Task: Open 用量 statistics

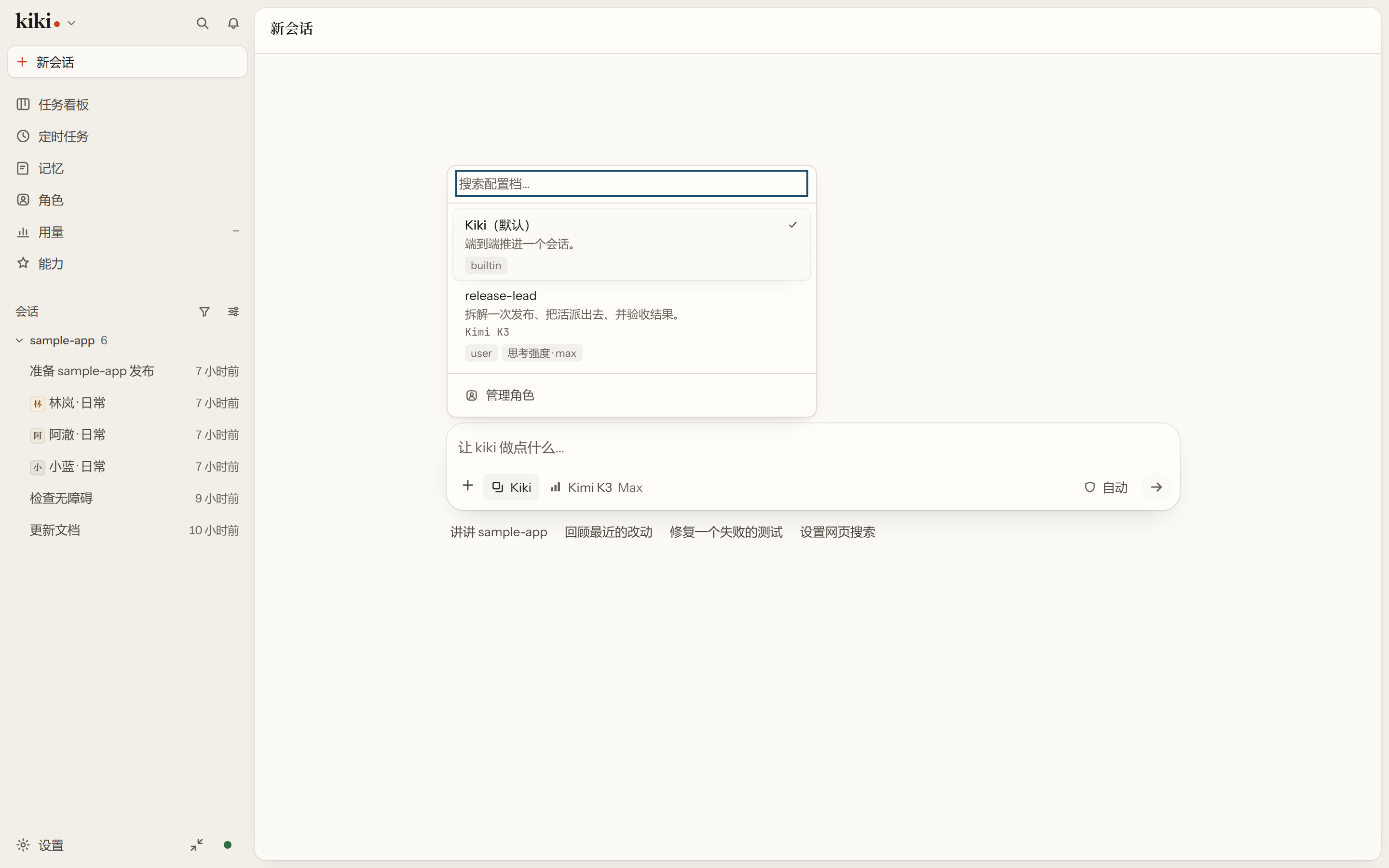Action: coord(127,232)
